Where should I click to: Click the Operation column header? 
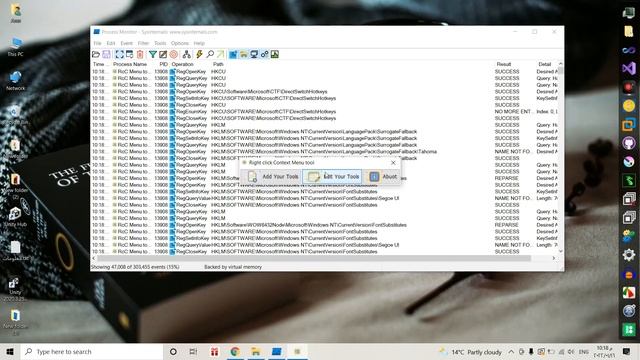[x=182, y=64]
